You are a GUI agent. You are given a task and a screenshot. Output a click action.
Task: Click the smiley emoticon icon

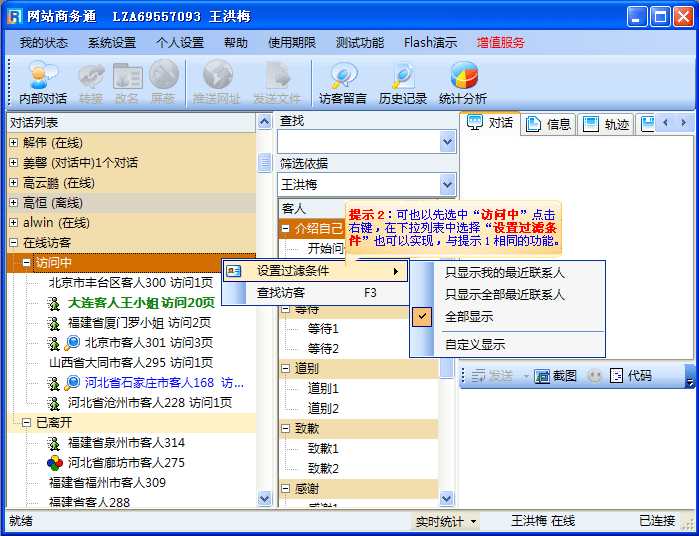[595, 376]
